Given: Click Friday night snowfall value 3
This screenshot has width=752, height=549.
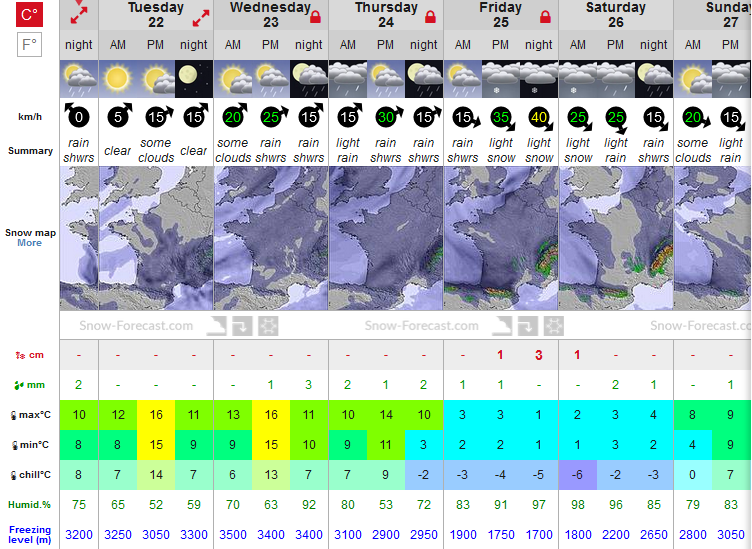Looking at the screenshot, I should point(539,355).
